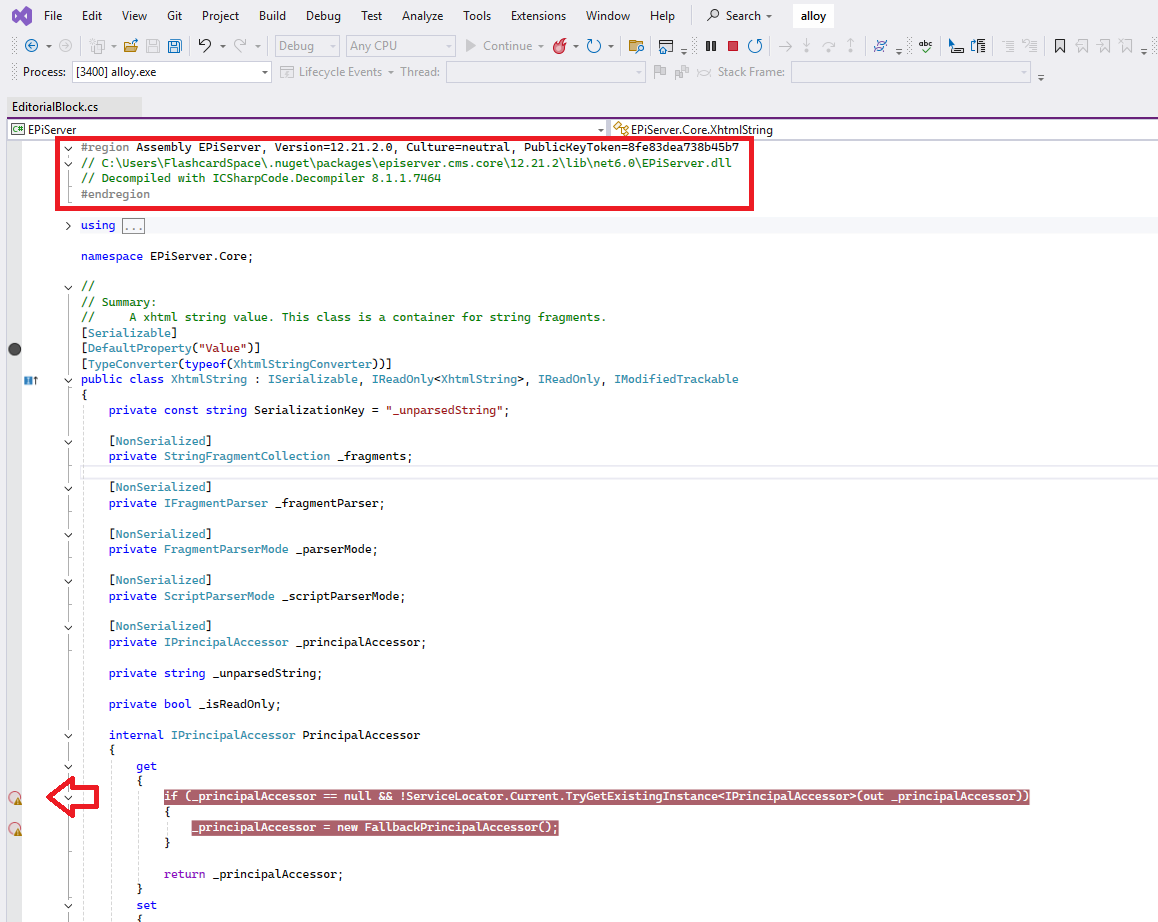Open the Help menu
Image resolution: width=1158 pixels, height=922 pixels.
coord(662,16)
